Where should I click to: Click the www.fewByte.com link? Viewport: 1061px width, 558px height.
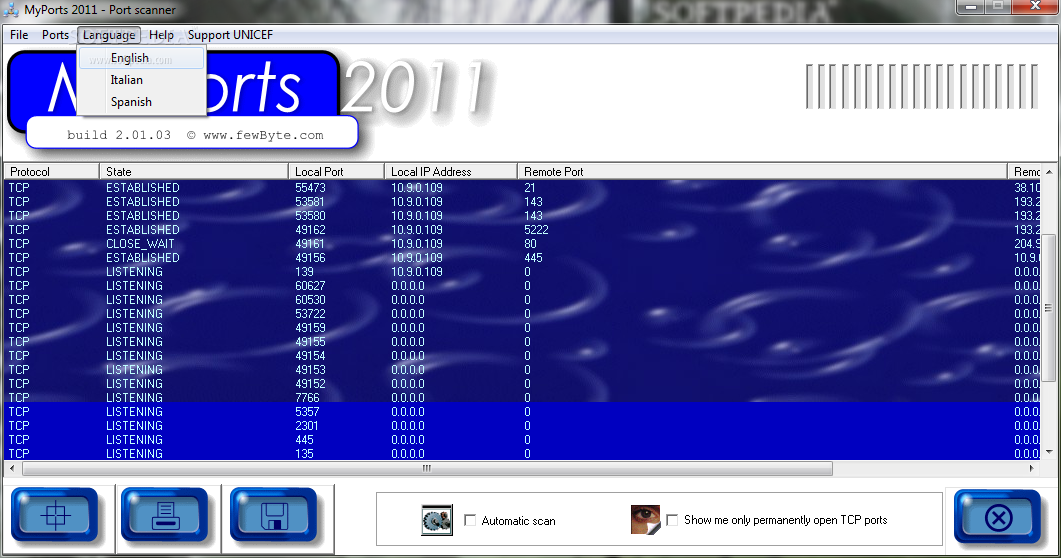coord(263,135)
